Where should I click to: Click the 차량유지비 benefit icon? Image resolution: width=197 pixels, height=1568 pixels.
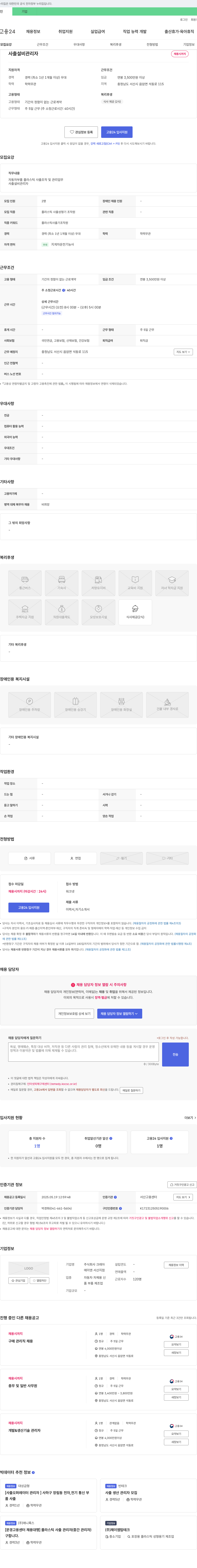tap(98, 583)
